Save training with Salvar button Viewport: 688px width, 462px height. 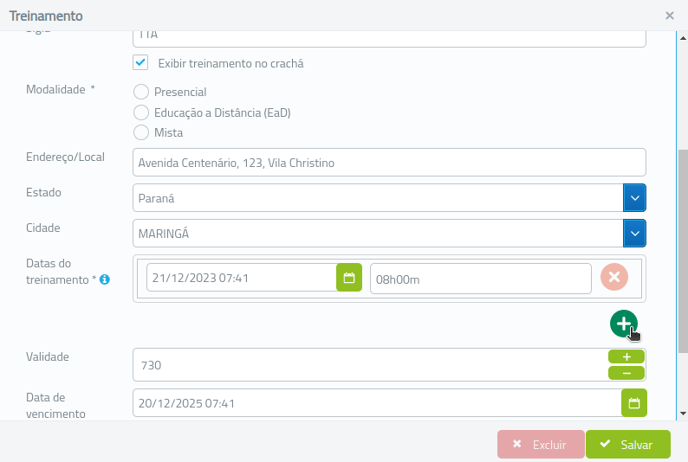click(628, 444)
